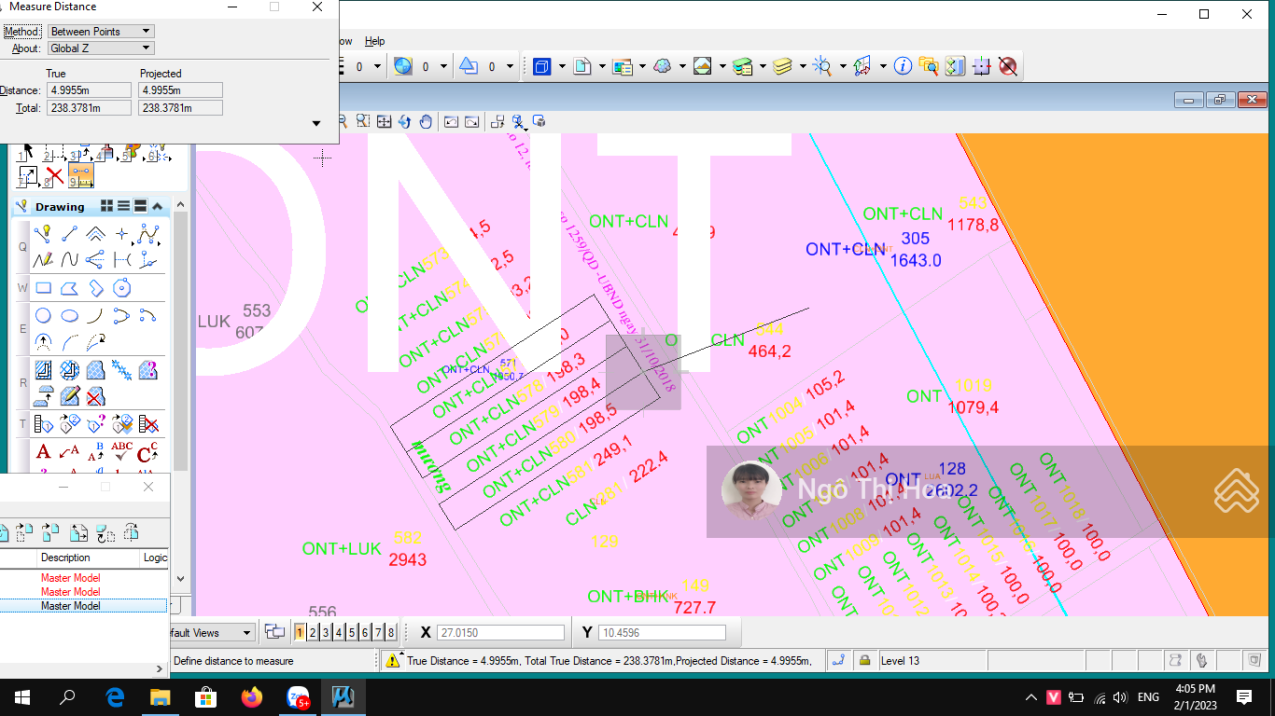Open the About dropdown Global Z

pos(101,48)
